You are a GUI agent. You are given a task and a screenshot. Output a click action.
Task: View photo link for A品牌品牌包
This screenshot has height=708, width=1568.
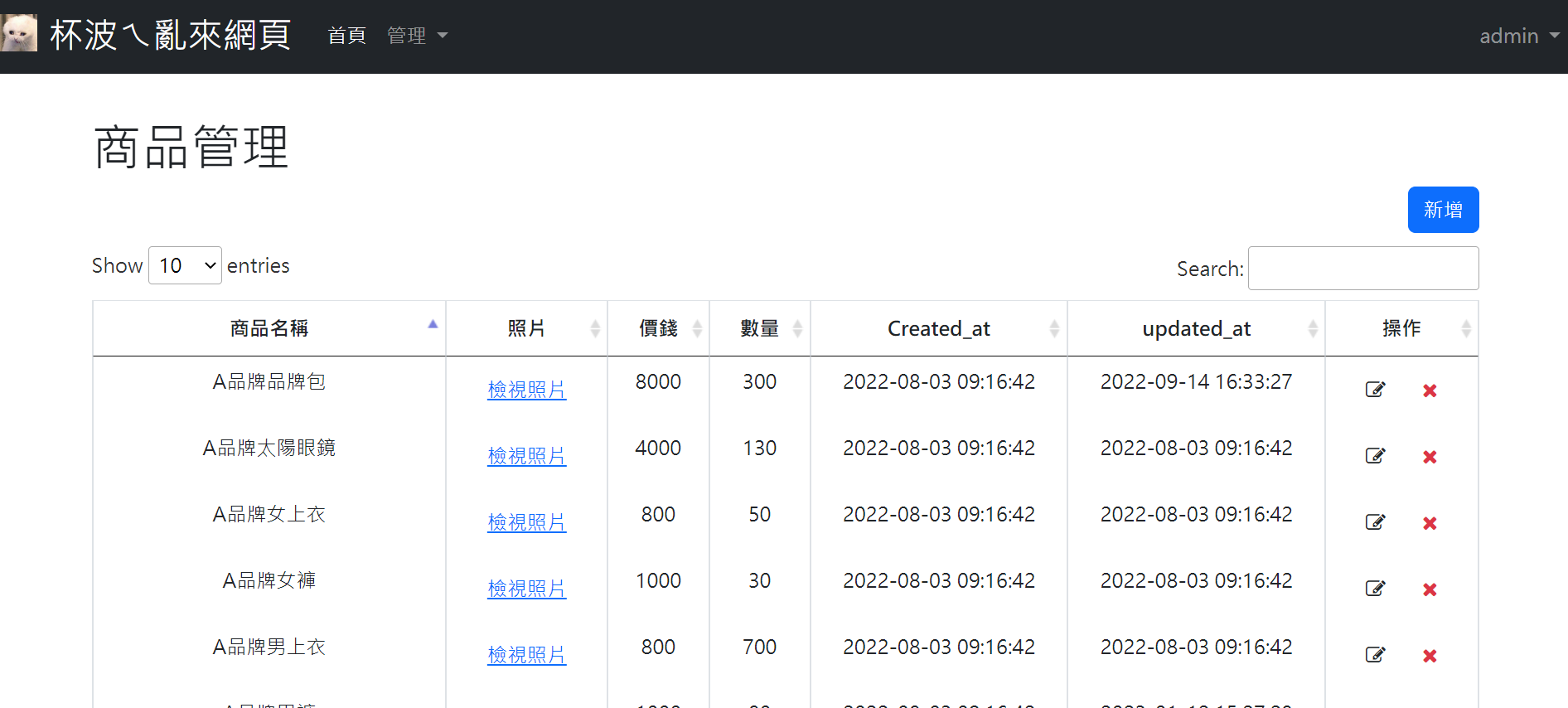[526, 390]
